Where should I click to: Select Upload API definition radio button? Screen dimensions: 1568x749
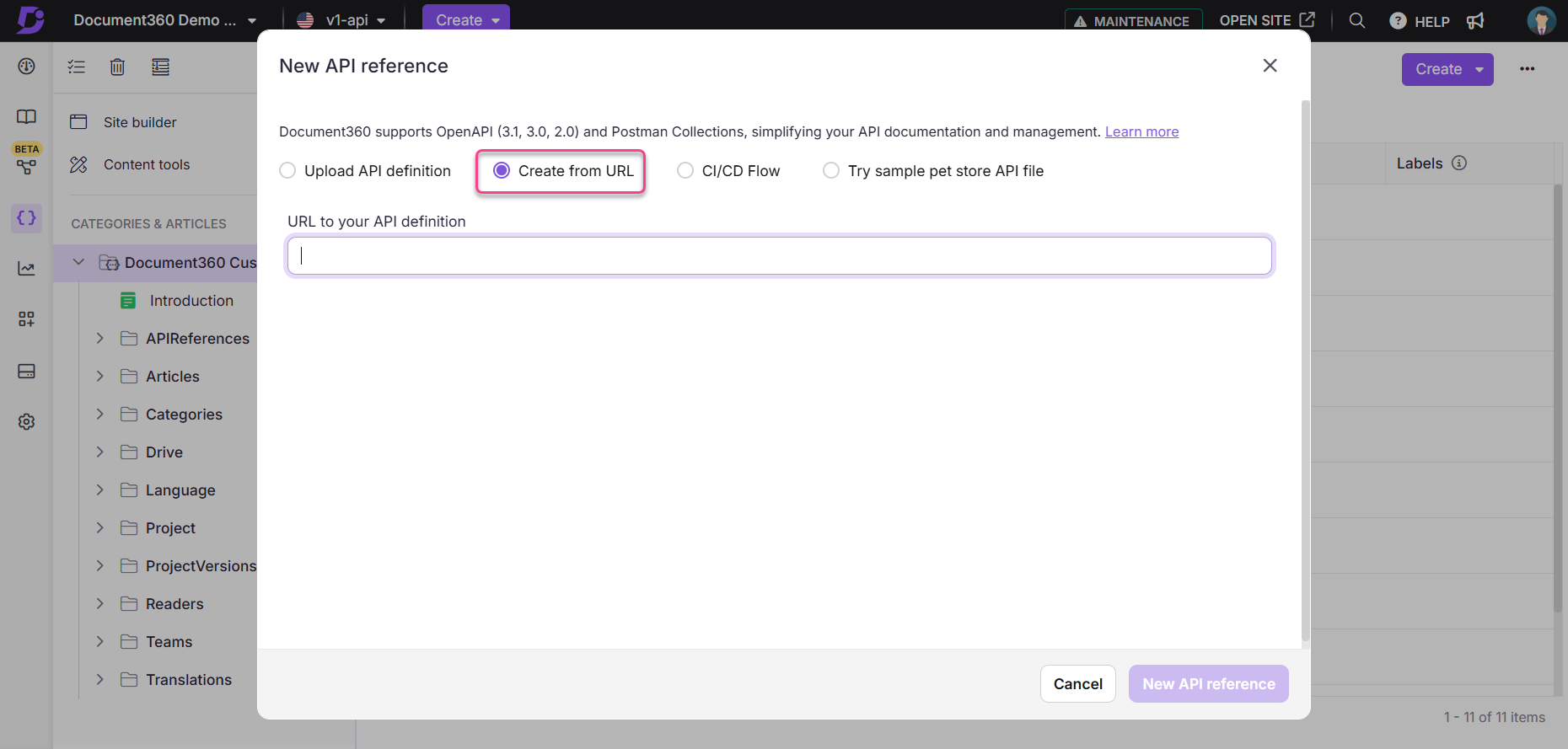click(x=287, y=171)
